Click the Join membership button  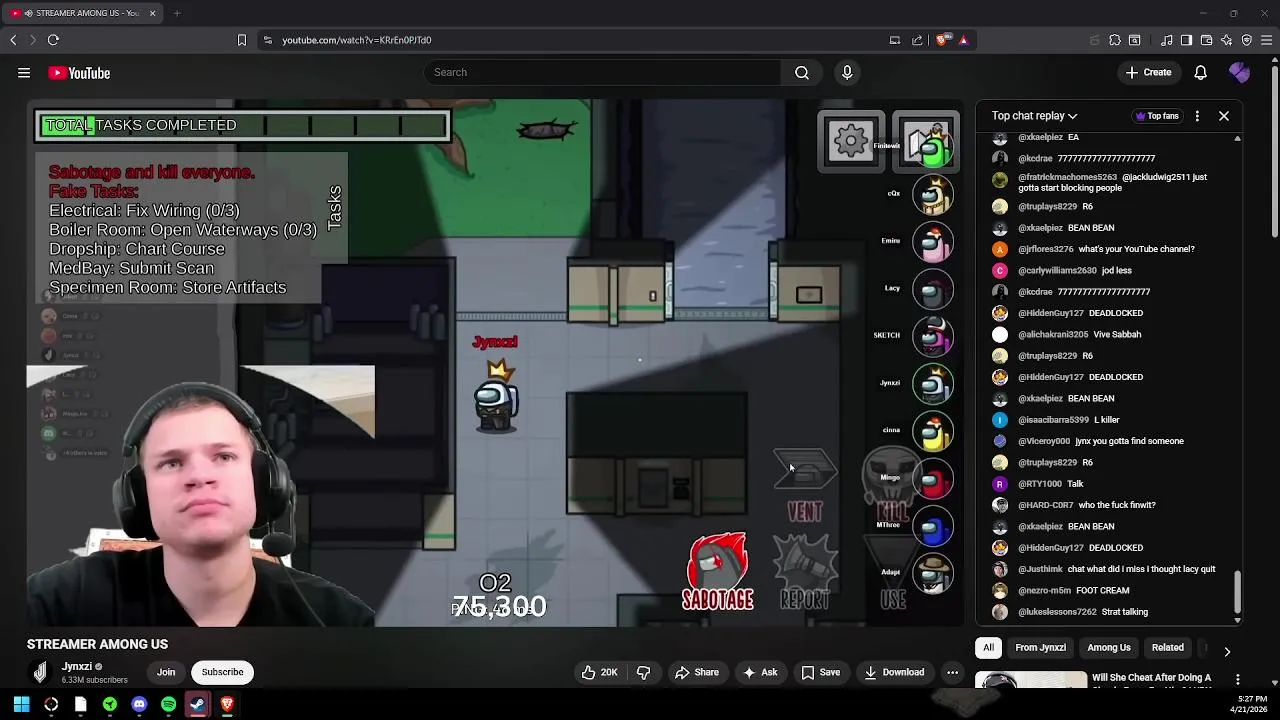click(x=166, y=672)
